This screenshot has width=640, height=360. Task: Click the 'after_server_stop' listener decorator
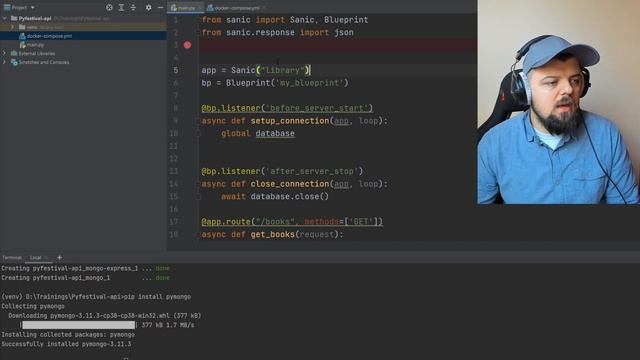[x=282, y=171]
